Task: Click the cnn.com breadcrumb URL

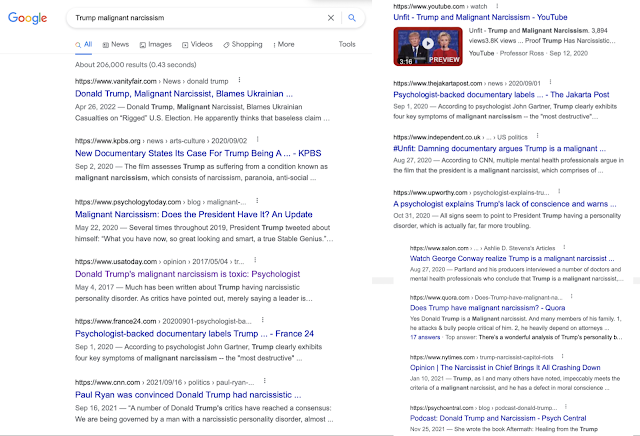Action: [x=164, y=383]
